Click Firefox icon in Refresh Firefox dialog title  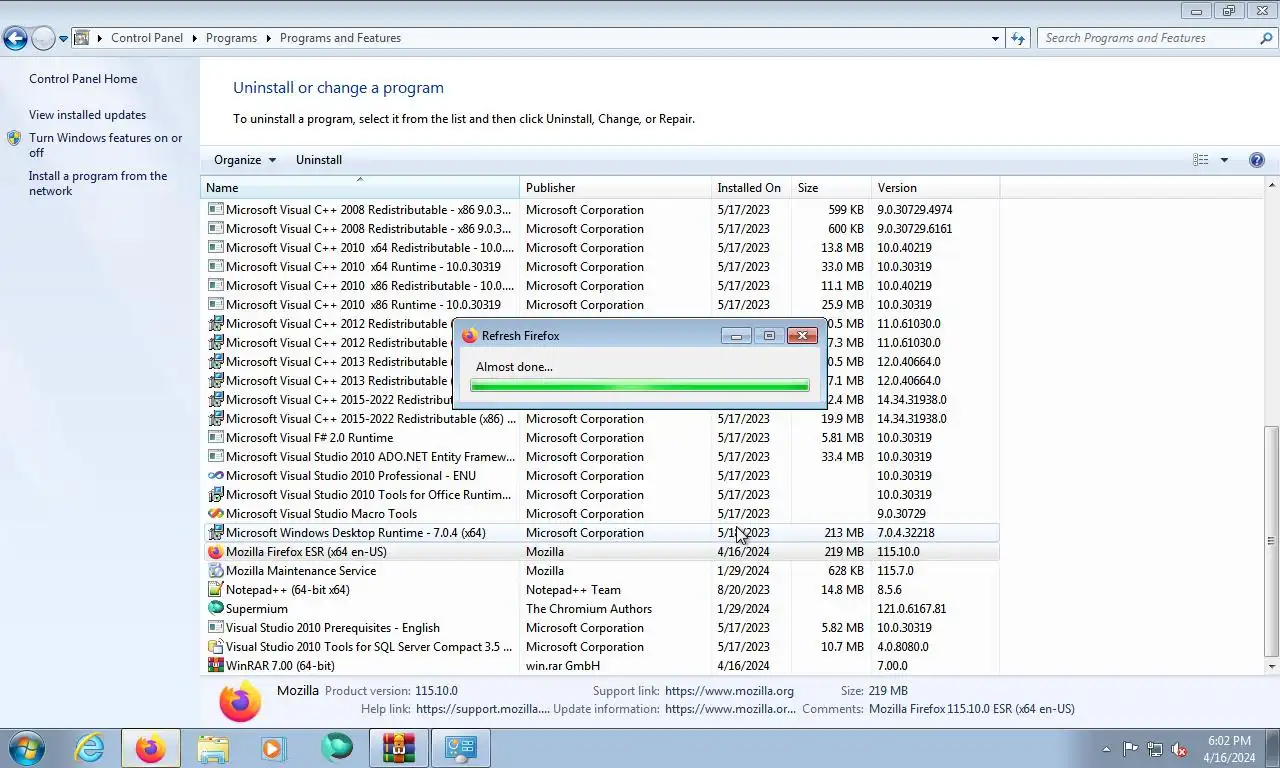pyautogui.click(x=470, y=336)
